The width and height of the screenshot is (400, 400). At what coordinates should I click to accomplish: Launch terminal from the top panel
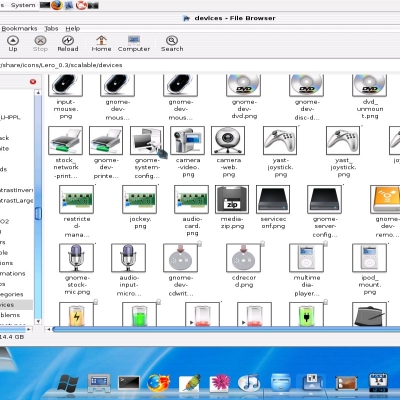tap(45, 5)
